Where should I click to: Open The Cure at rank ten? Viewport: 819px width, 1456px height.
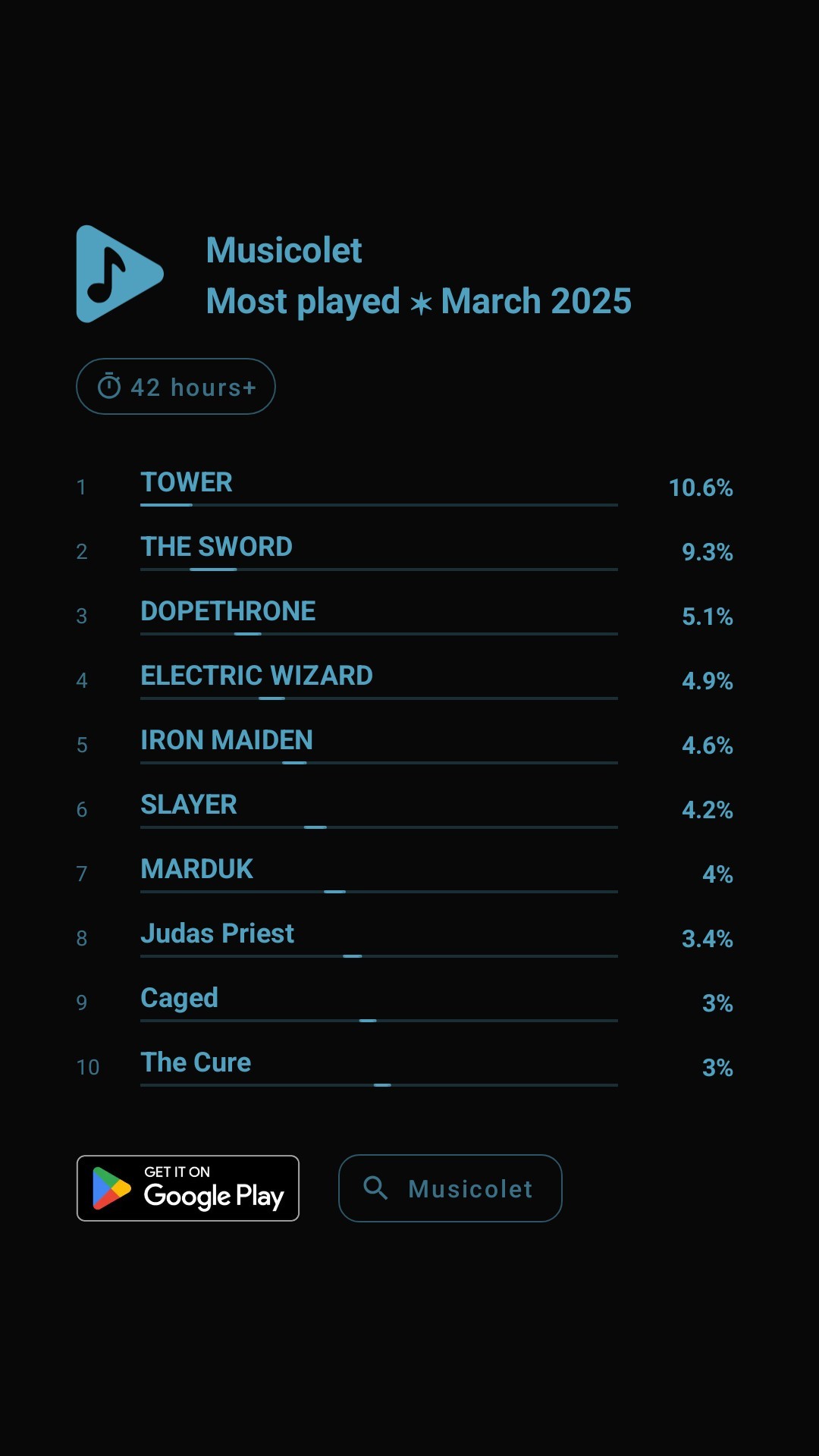click(x=196, y=1062)
